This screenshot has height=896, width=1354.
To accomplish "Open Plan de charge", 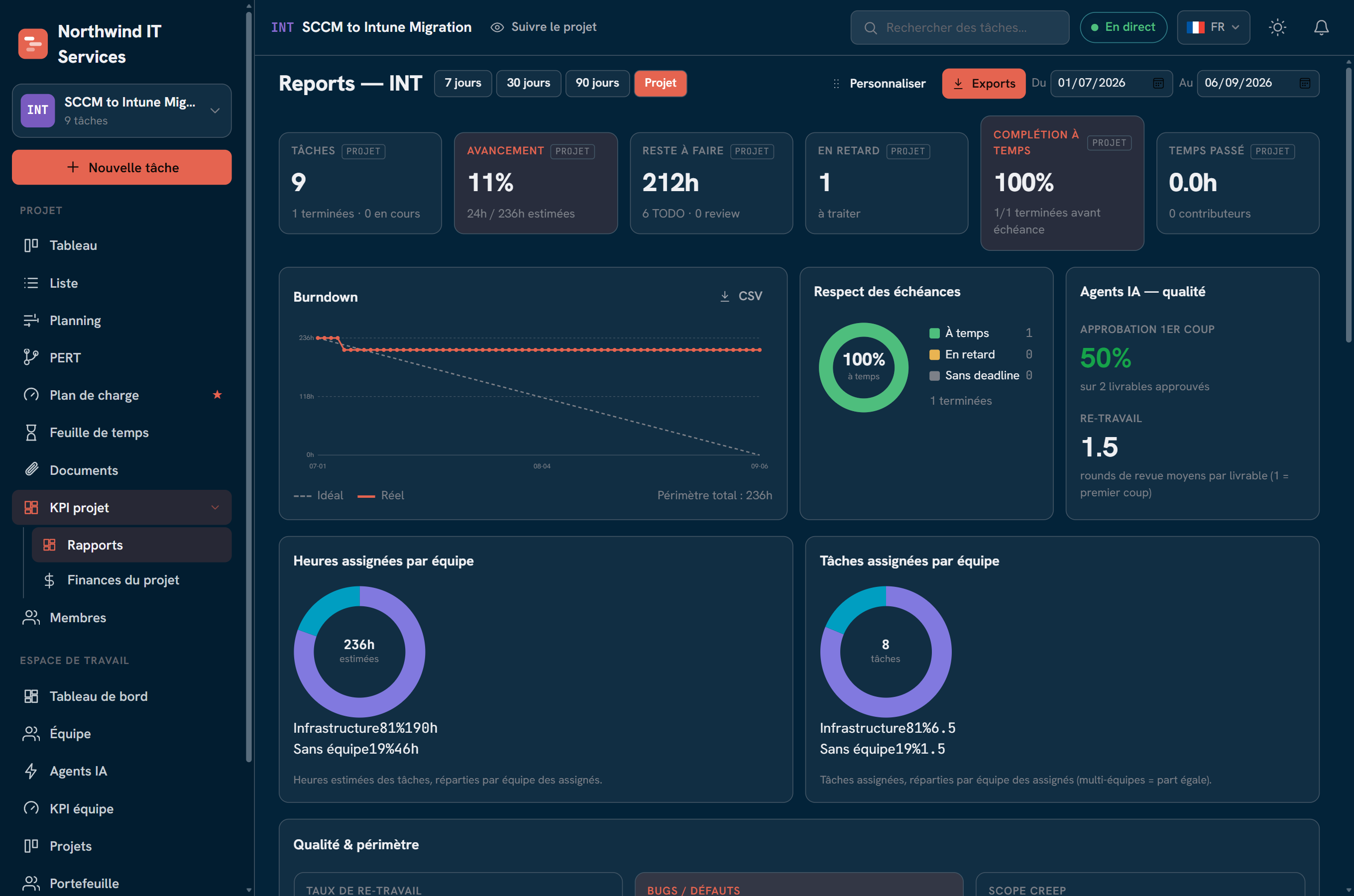I will 121,395.
